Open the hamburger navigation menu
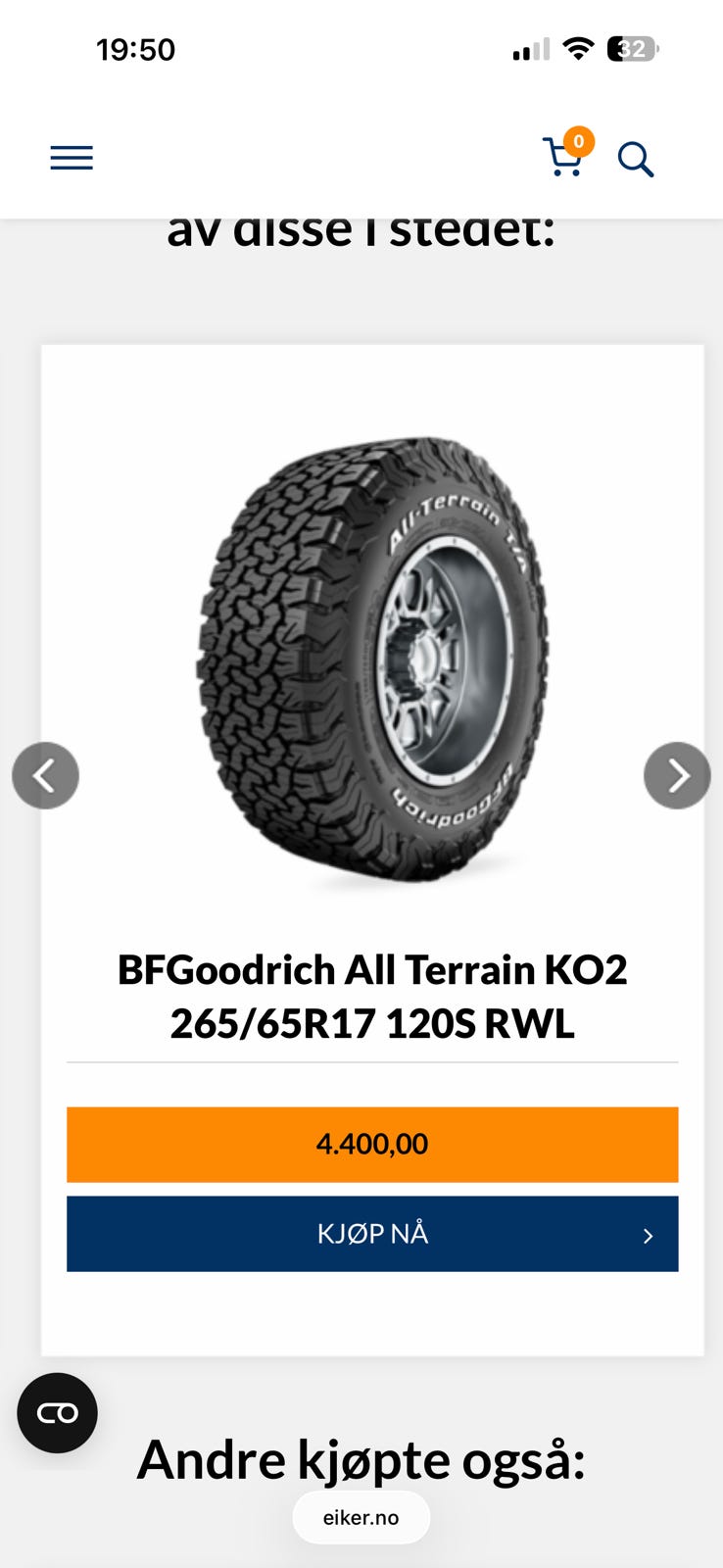The width and height of the screenshot is (723, 1568). (72, 158)
